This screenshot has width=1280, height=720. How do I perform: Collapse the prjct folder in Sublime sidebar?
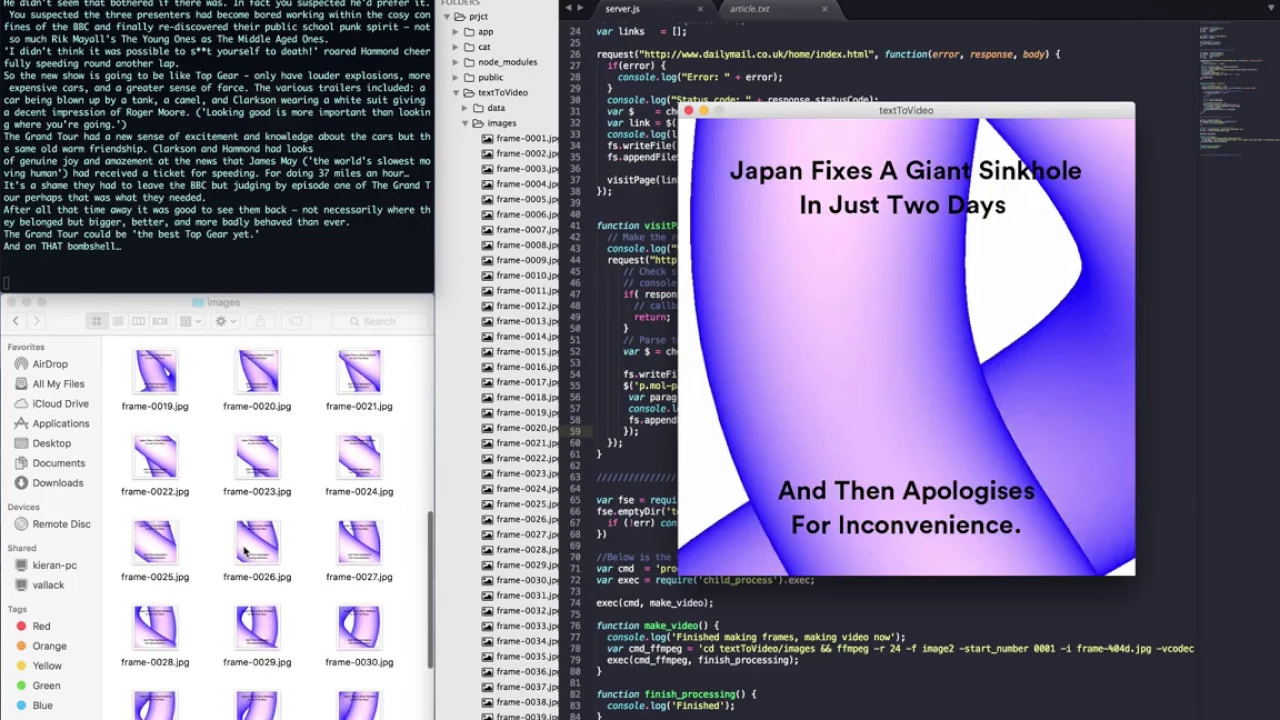click(446, 17)
